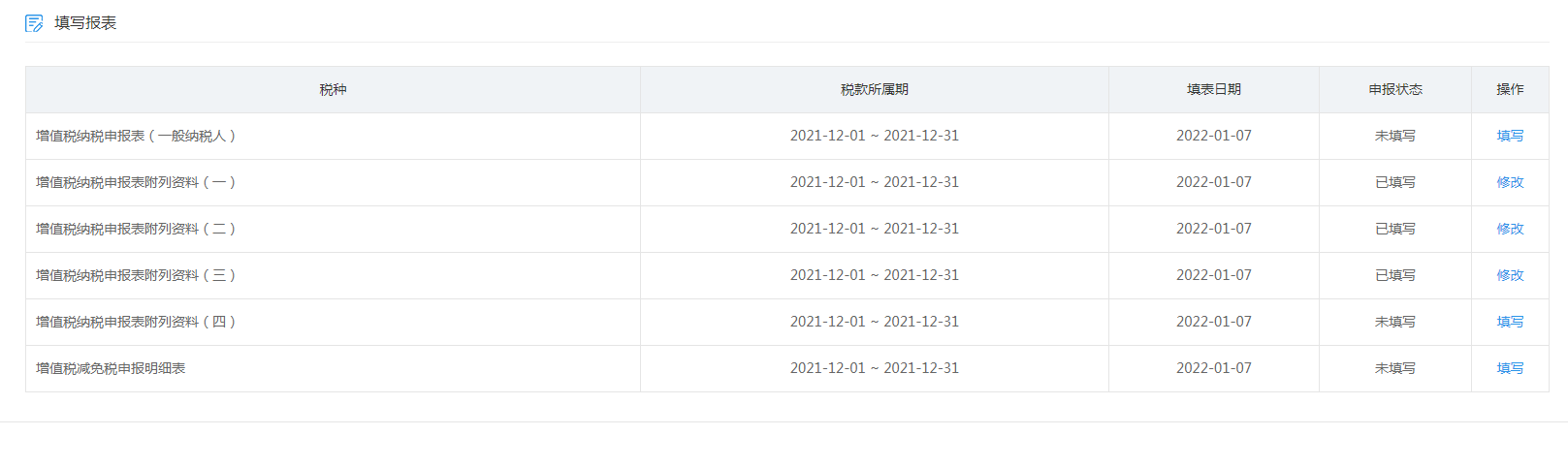Click the 填写报表 form icon
Screen dimensions: 1568x467
[34, 23]
